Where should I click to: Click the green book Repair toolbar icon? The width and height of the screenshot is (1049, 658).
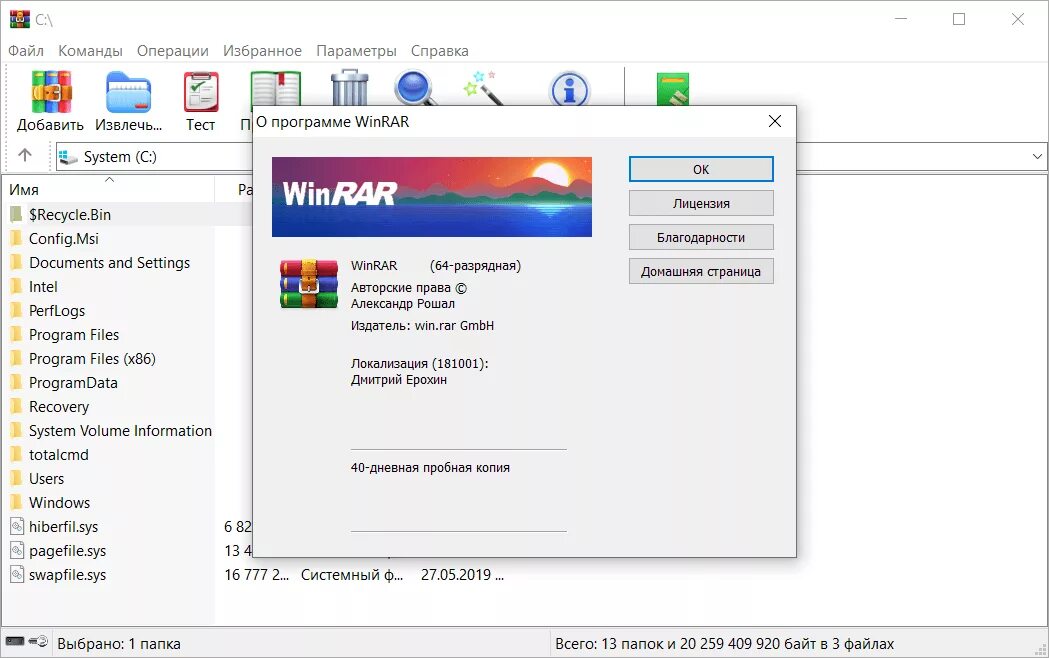[672, 89]
